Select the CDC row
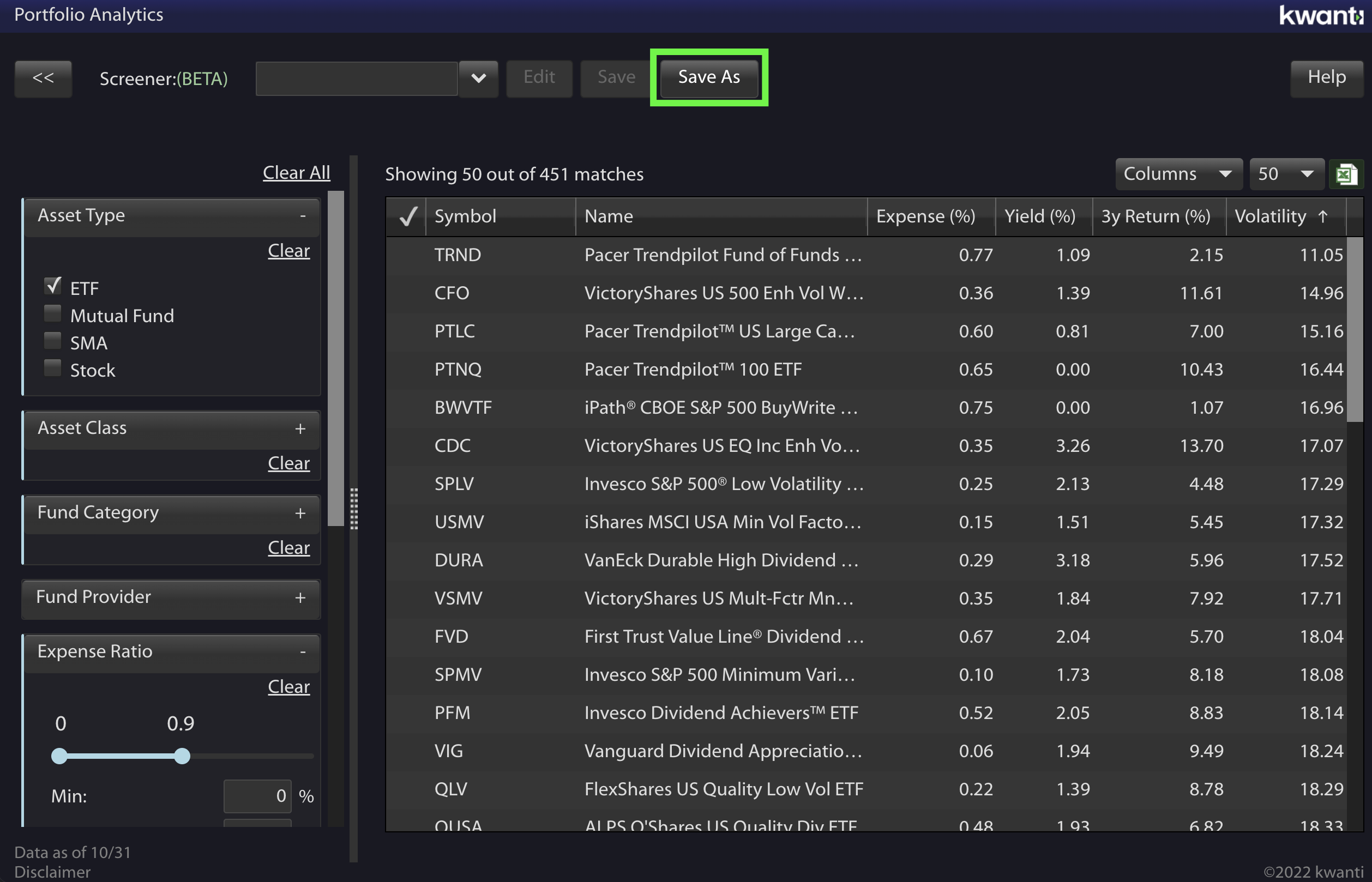1372x882 pixels. tap(865, 446)
